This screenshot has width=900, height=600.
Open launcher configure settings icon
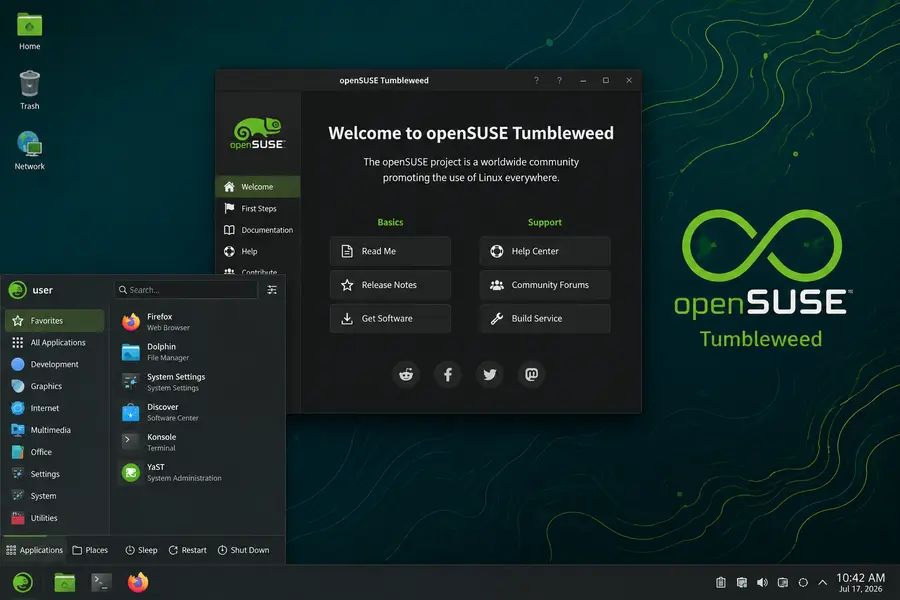[272, 290]
